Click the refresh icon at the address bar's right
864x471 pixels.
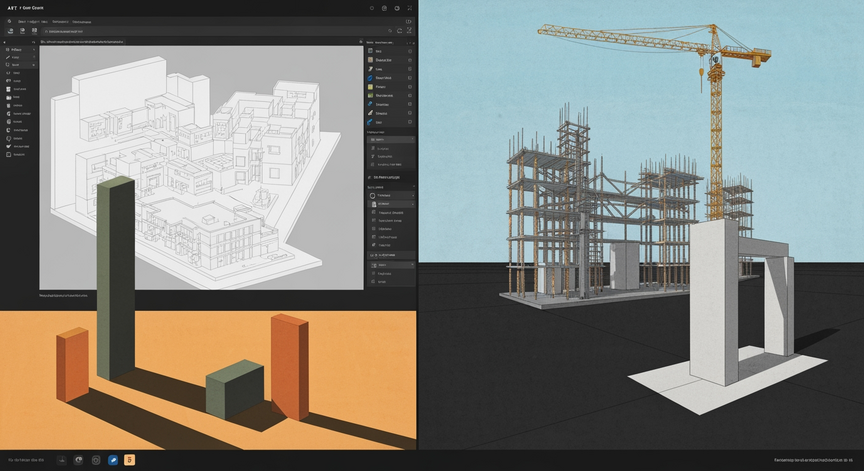[x=400, y=31]
